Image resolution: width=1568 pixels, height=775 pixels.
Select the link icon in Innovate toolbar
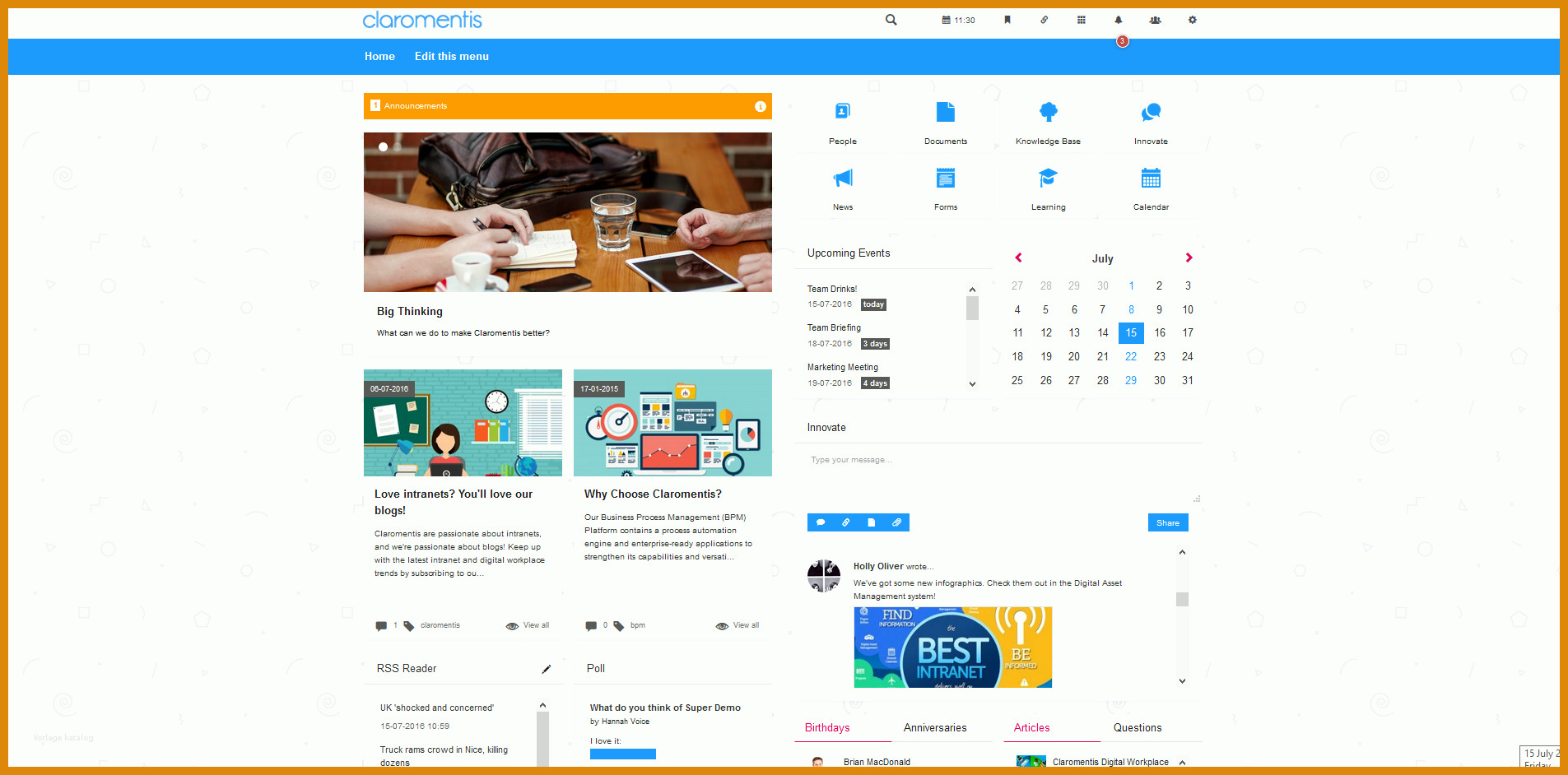pyautogui.click(x=845, y=522)
